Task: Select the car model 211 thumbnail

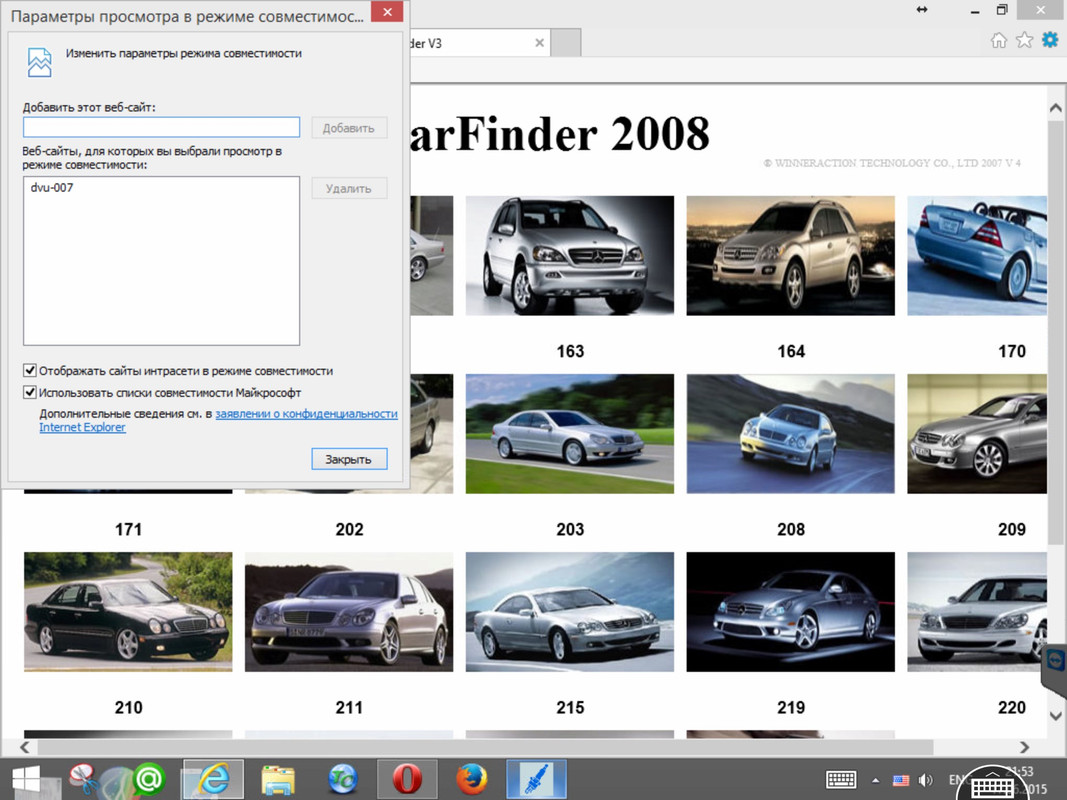Action: tap(349, 611)
